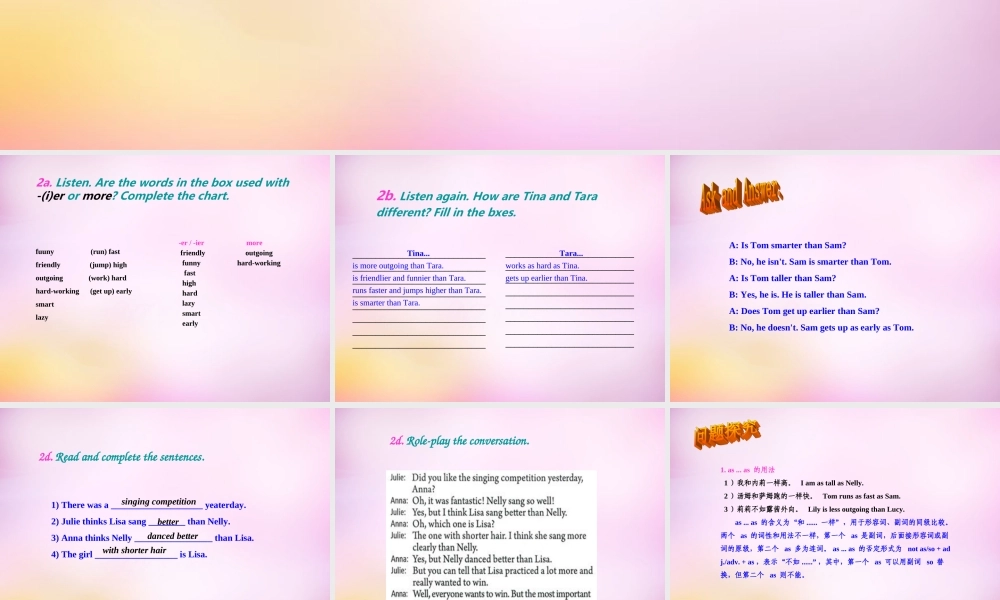Select the as...as usage explanation slide
This screenshot has height=600, width=1000.
click(834, 503)
